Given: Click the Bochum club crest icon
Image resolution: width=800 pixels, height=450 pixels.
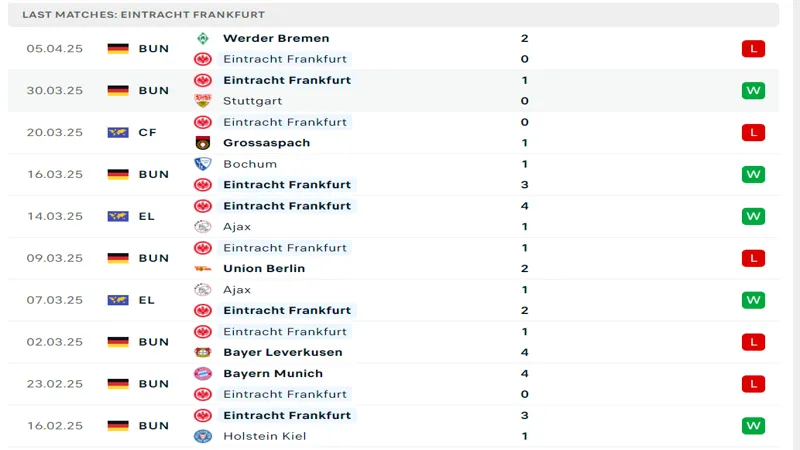Looking at the screenshot, I should [x=203, y=164].
